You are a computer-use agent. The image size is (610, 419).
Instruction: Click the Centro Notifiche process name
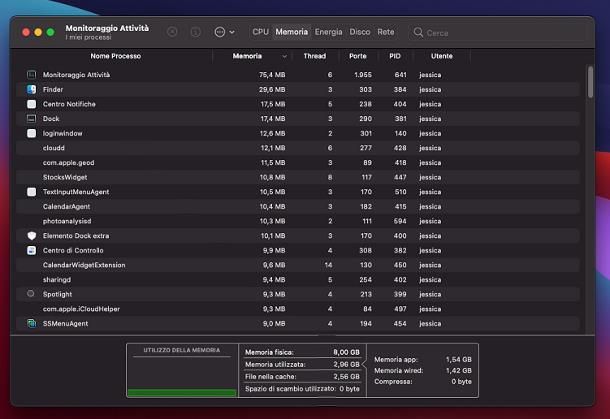(69, 104)
